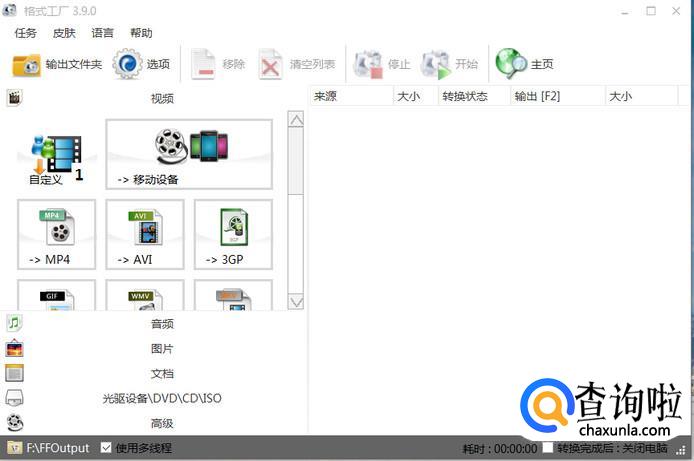Expand the 图片 picture category
The height and width of the screenshot is (461, 694).
(x=162, y=349)
